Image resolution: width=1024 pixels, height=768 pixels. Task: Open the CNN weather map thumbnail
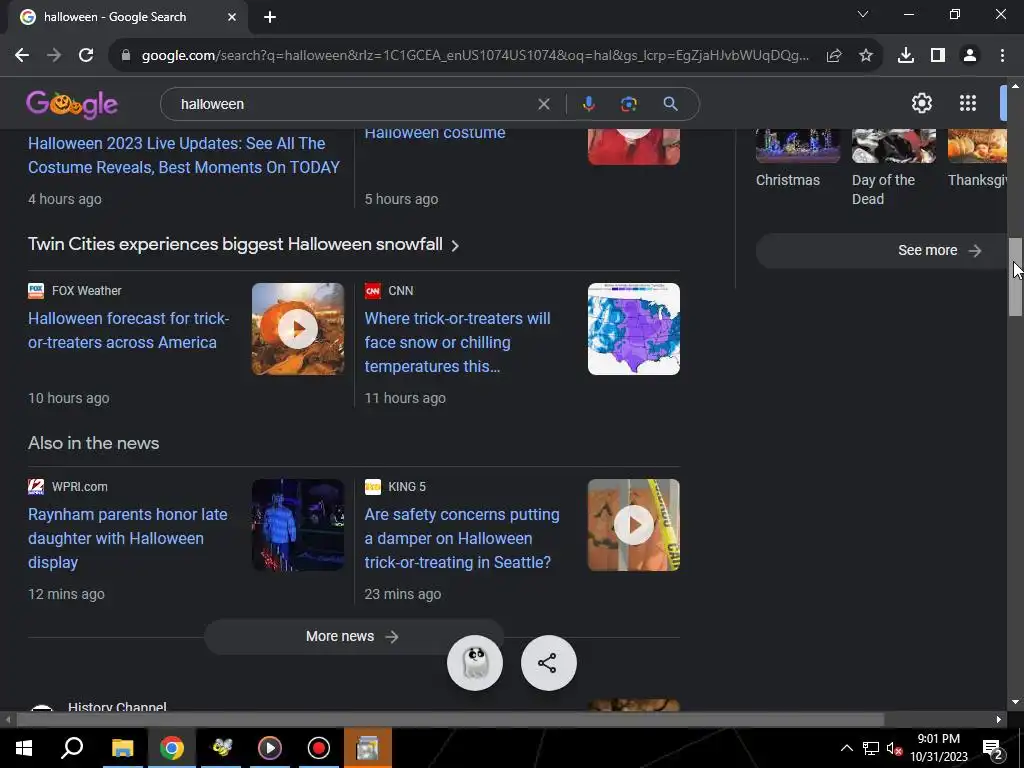click(x=633, y=328)
